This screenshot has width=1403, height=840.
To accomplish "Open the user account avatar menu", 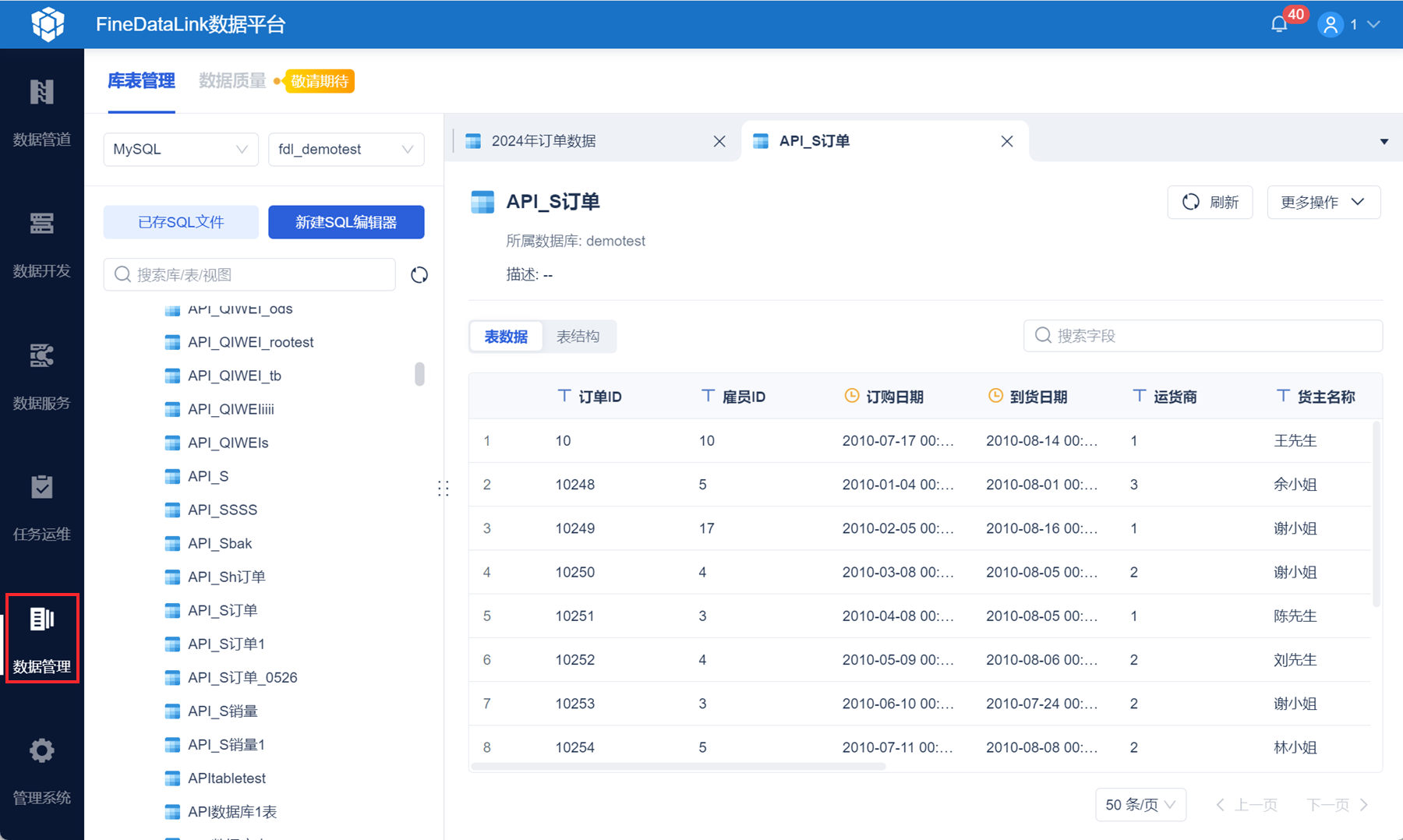I will (1331, 25).
